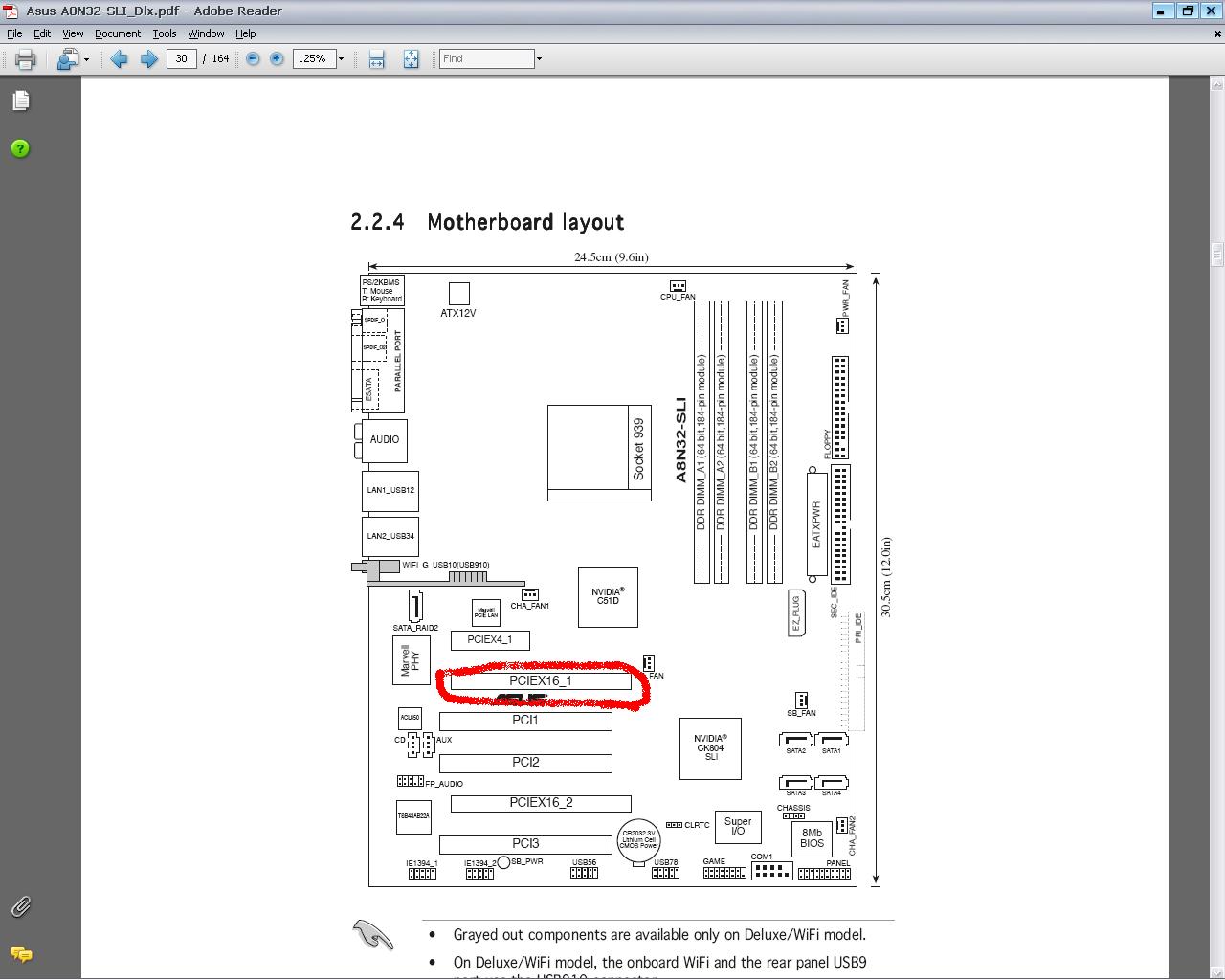This screenshot has height=980, width=1225.
Task: Click into the Find search field
Action: click(486, 58)
